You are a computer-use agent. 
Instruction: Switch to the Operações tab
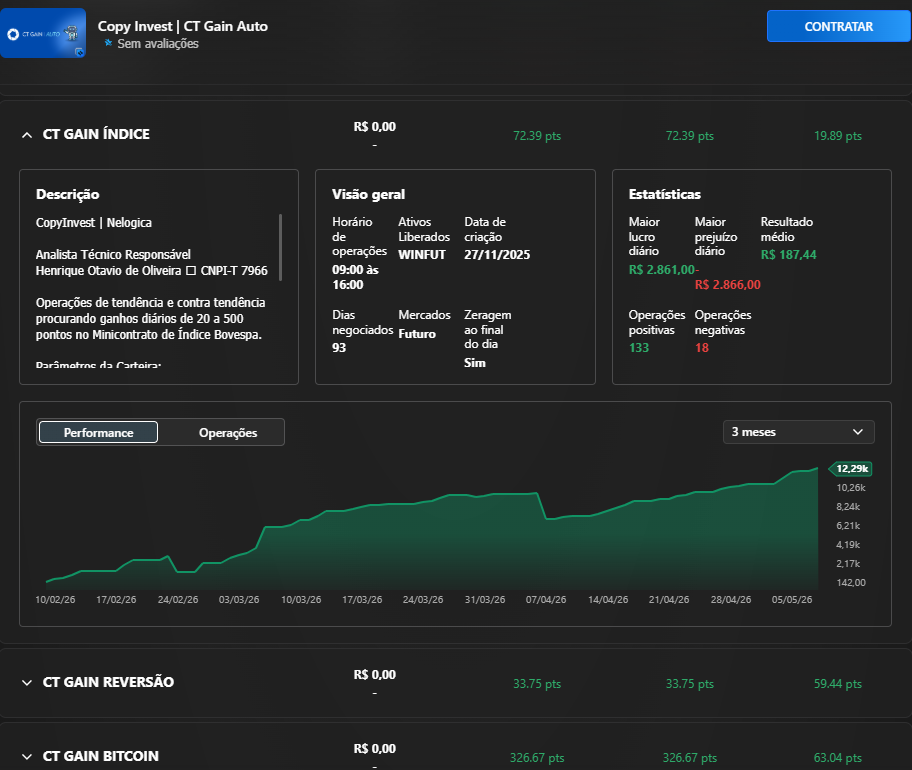click(228, 433)
